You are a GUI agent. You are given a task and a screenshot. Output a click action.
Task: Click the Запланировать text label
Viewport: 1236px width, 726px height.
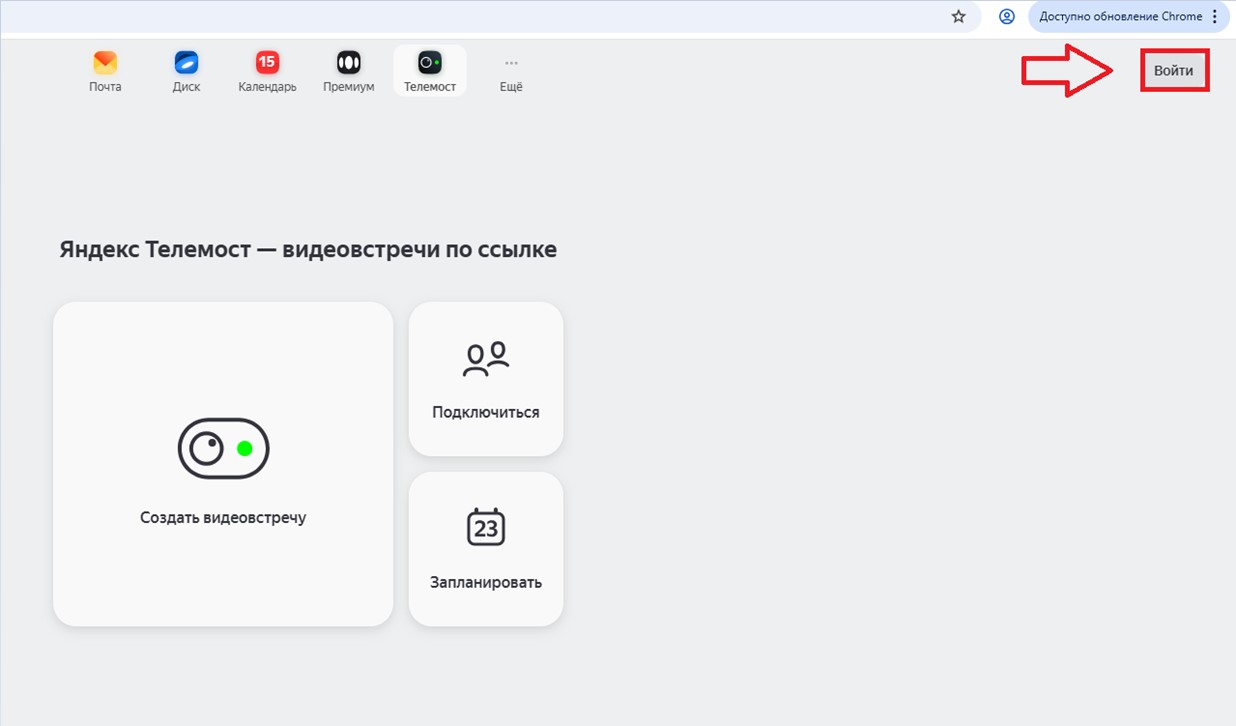coord(486,582)
